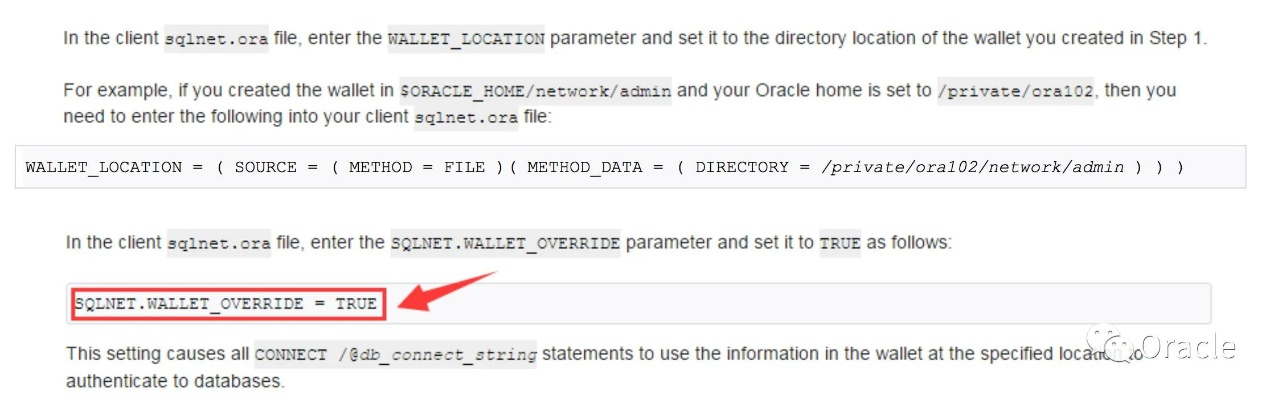1278x400 pixels.
Task: Click 'WALLET_LOCATION =' at the code block start
Action: coord(111,167)
